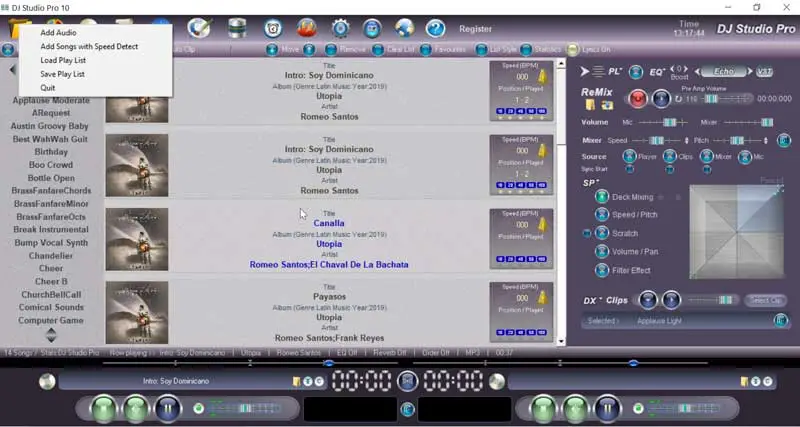Open the Echo effect selector

pyautogui.click(x=723, y=71)
